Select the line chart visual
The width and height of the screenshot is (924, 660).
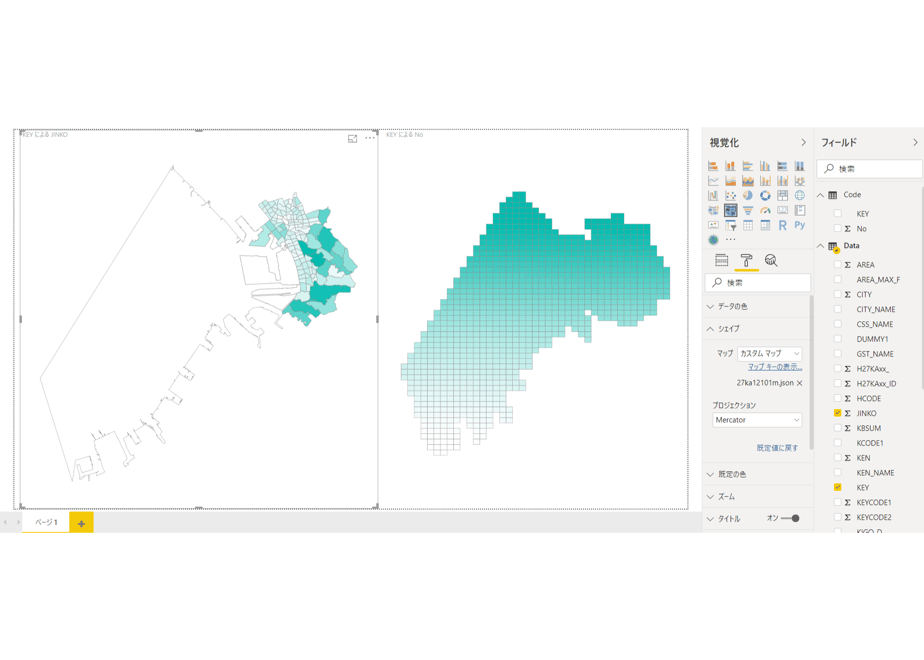713,180
